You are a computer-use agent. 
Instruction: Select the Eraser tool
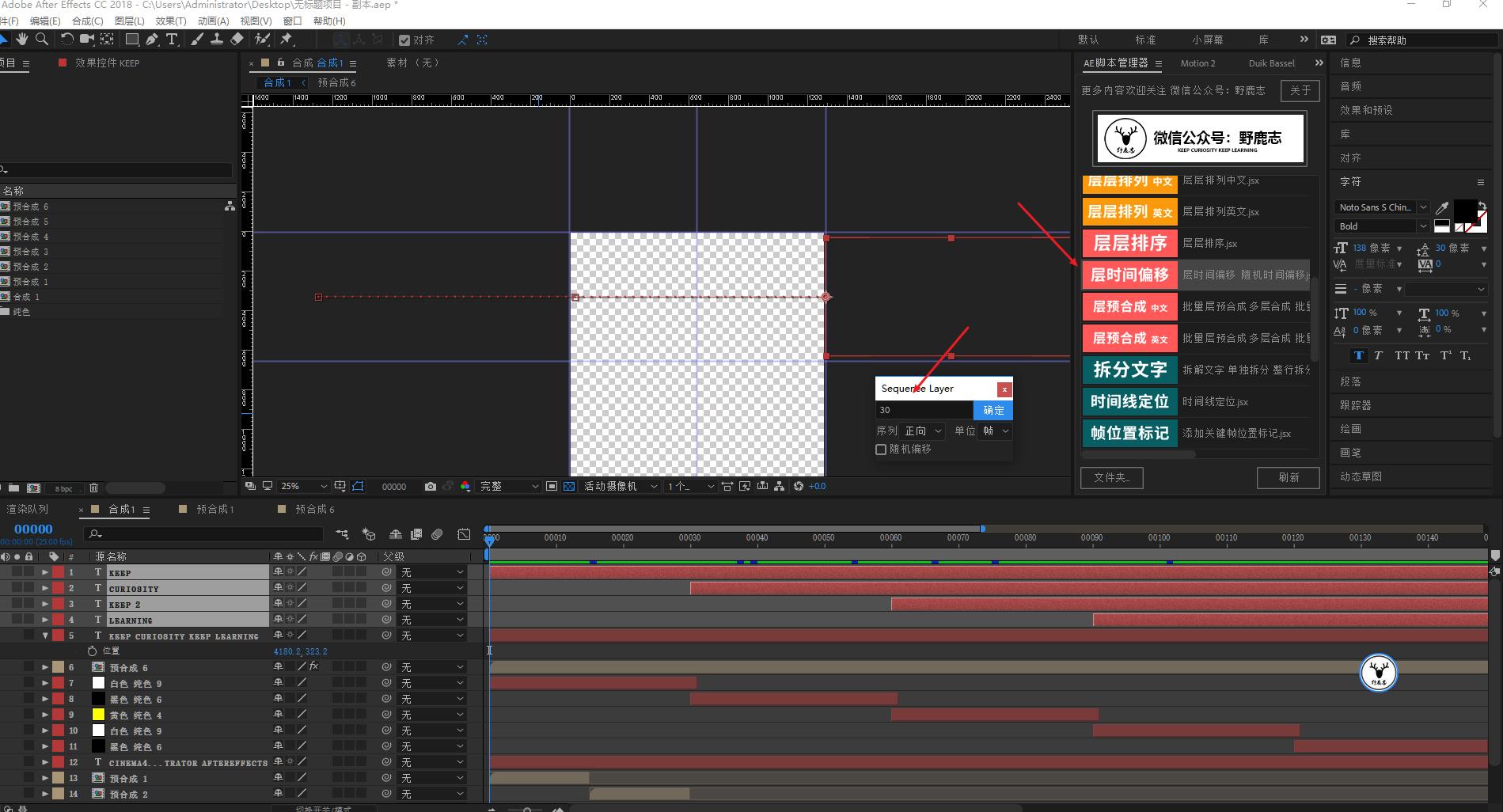tap(237, 39)
